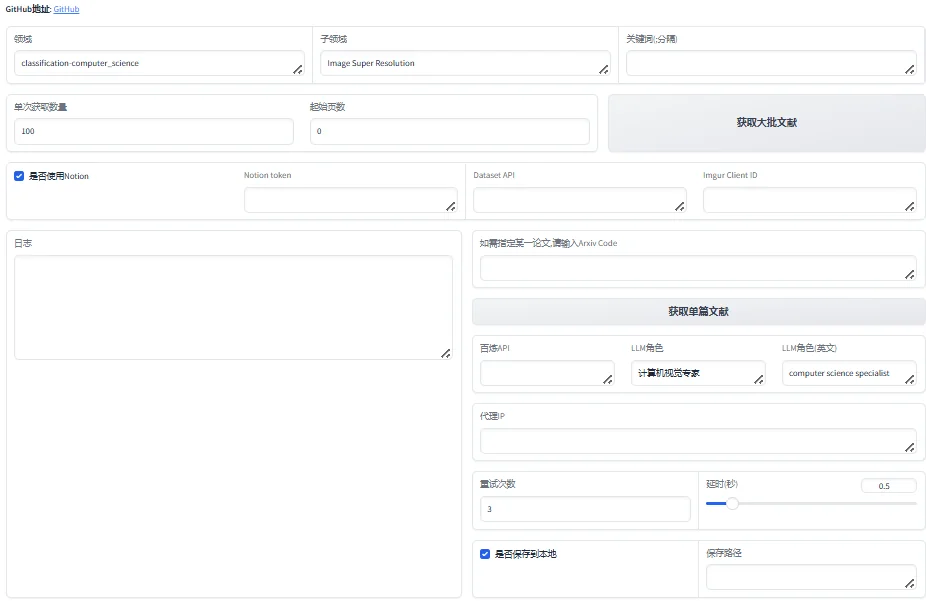Screen dimensions: 926x601
Task: Click the resize handle of 领域 field
Action: click(298, 70)
